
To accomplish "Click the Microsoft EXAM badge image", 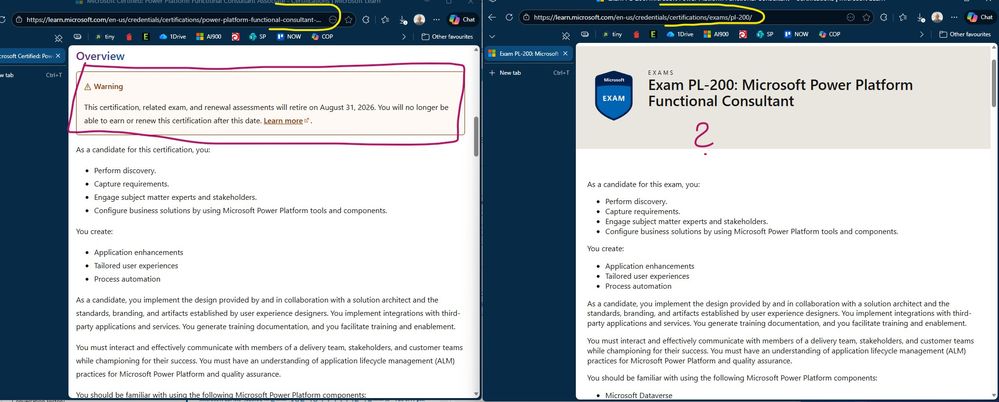I will pos(613,95).
